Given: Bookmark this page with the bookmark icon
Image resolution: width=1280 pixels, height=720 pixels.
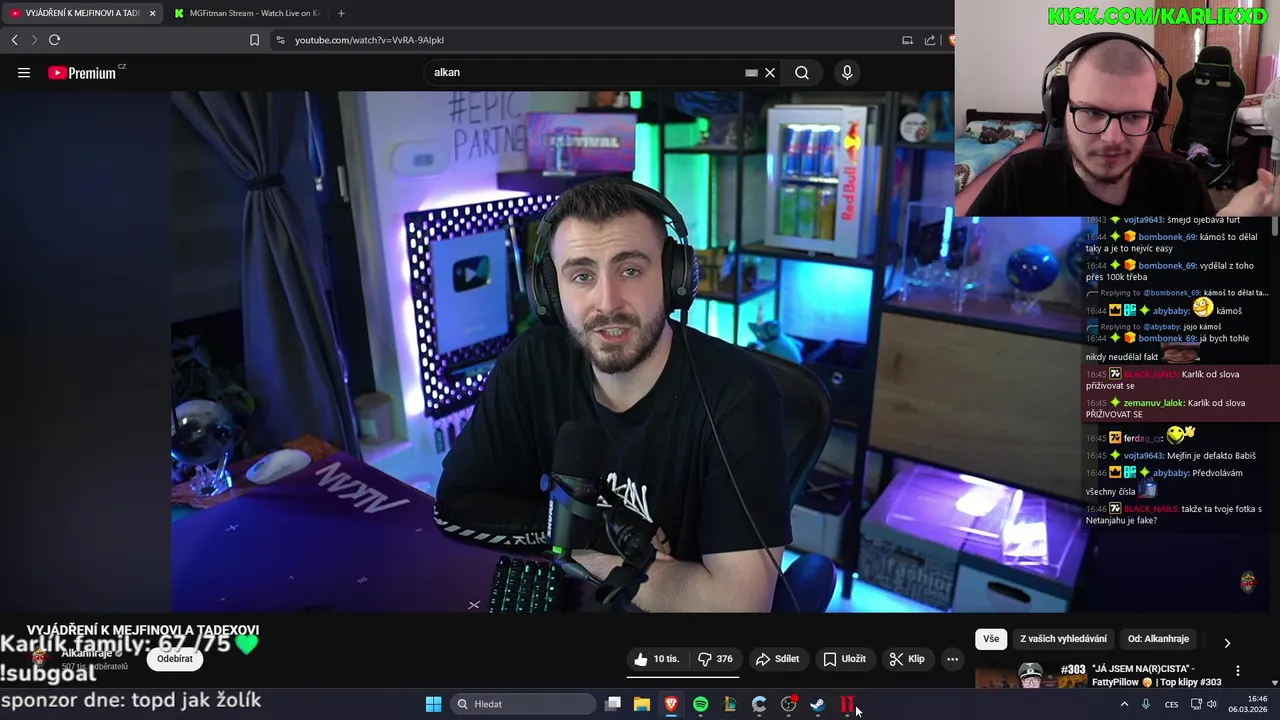Looking at the screenshot, I should click(254, 40).
